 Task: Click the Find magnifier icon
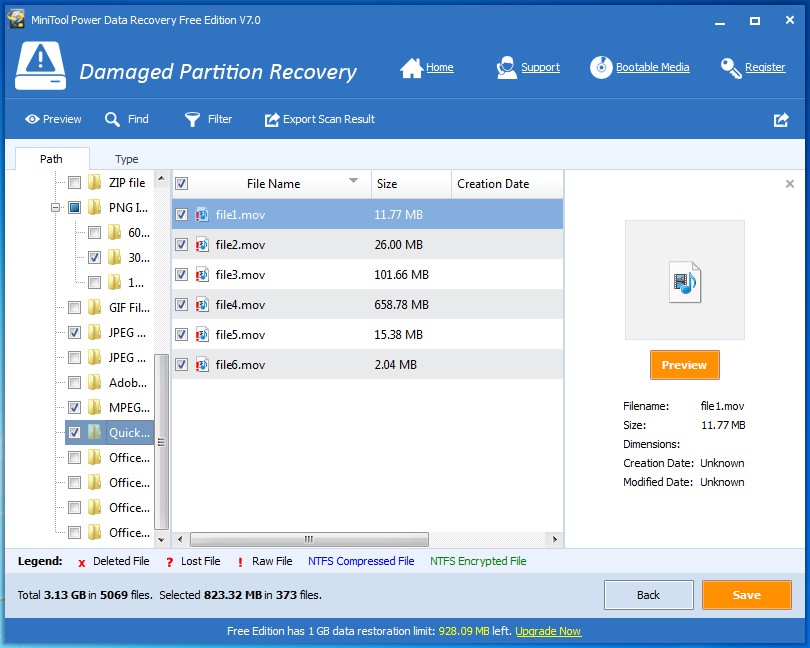pyautogui.click(x=112, y=119)
